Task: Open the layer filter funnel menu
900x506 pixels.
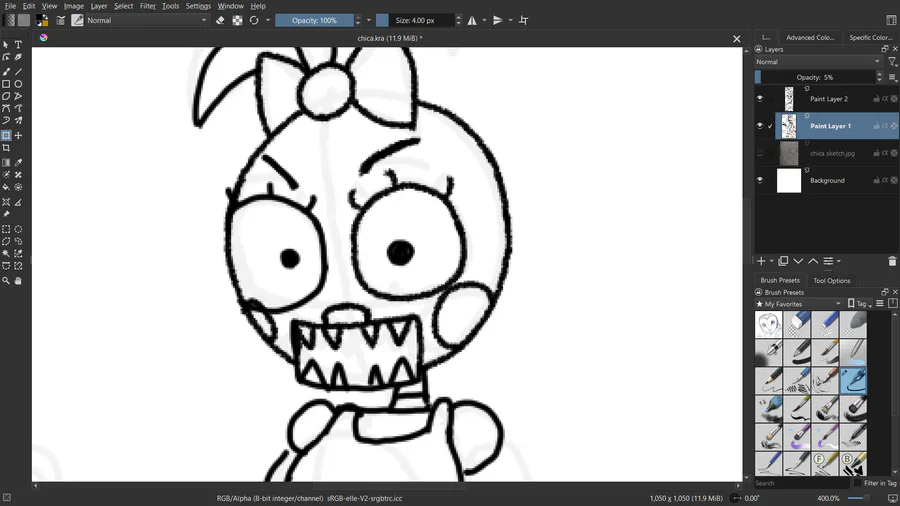Action: pyautogui.click(x=892, y=61)
